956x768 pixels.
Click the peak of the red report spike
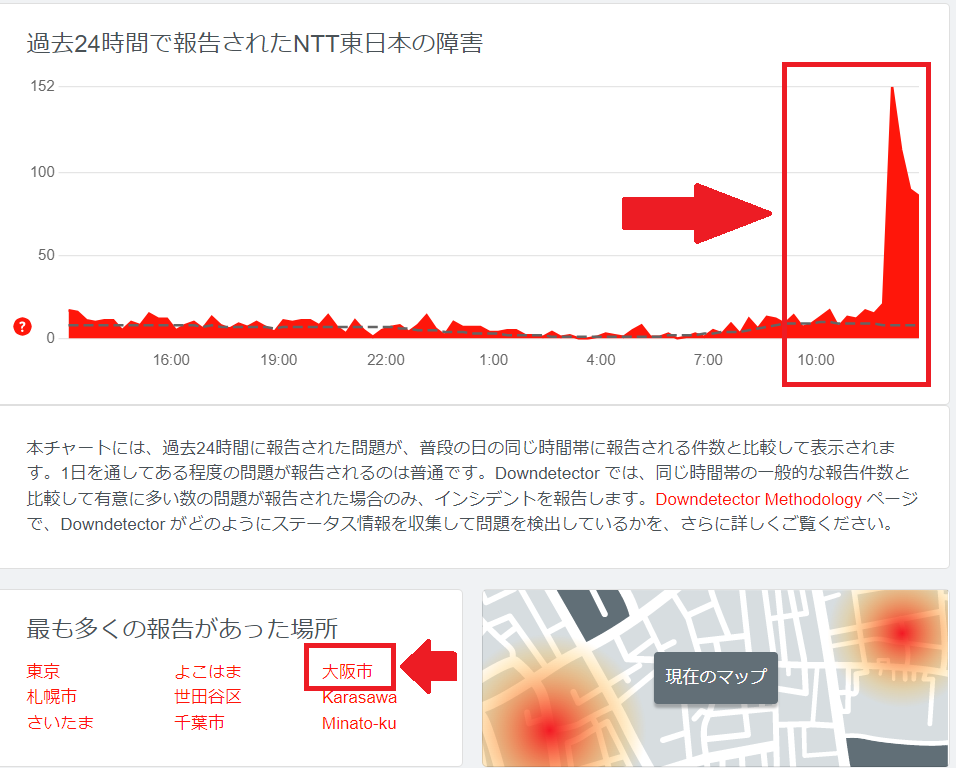pos(892,90)
